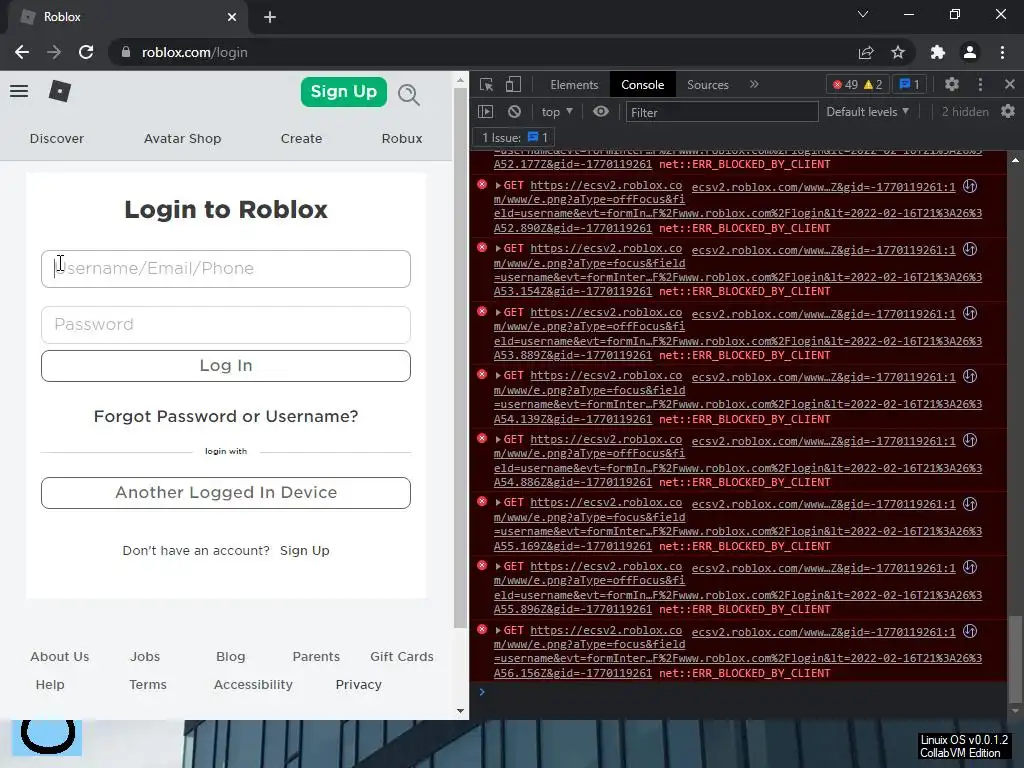
Task: Open the 1 issue badge in toolbar
Action: pos(909,84)
